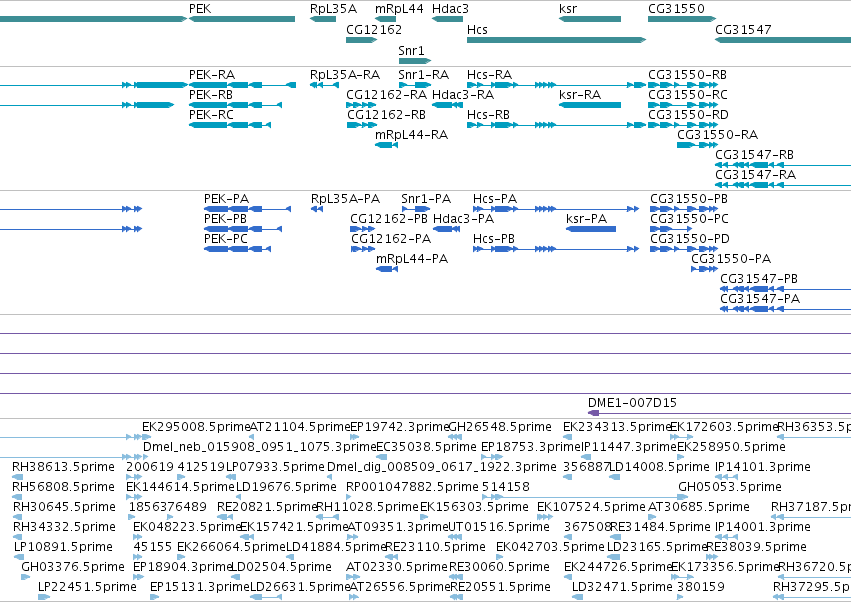Screen dimensions: 851x602
Task: Select the DME1-007D15 clone label
Action: tap(632, 403)
